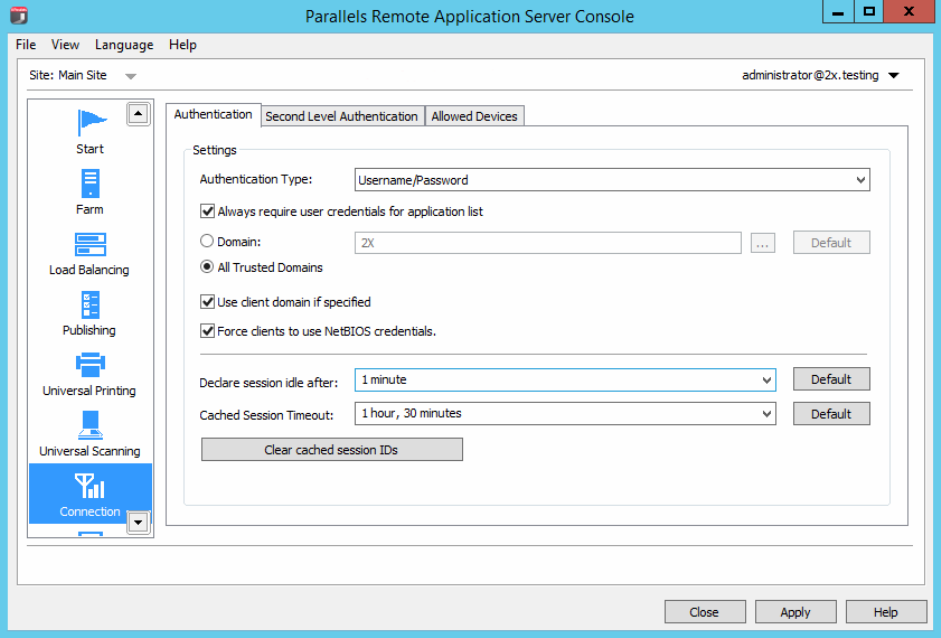
Task: Click the greyed-out Default button beside Domain field
Action: click(x=831, y=242)
